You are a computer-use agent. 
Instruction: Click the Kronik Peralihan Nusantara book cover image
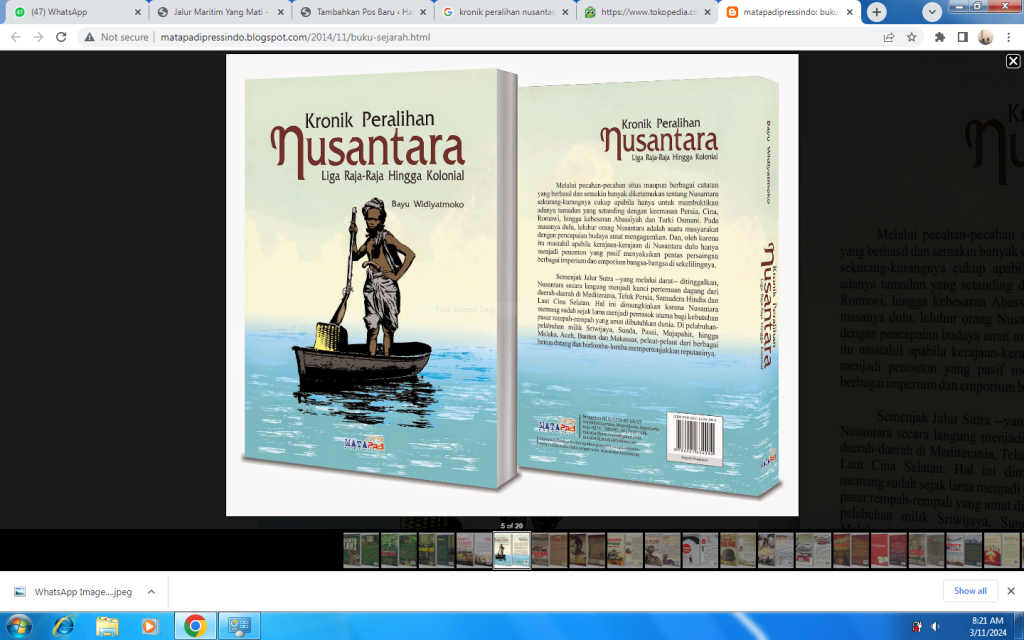pos(512,285)
